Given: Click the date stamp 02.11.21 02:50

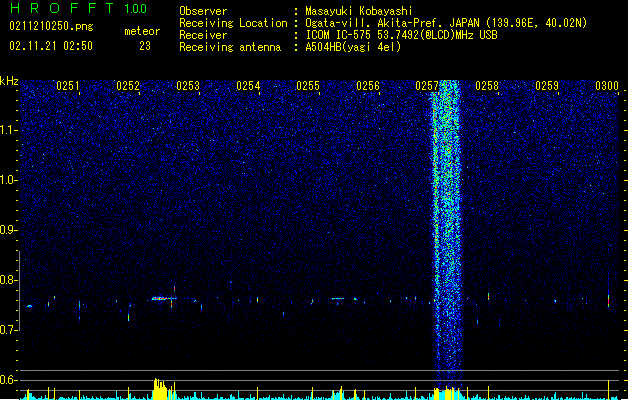Looking at the screenshot, I should coord(51,46).
